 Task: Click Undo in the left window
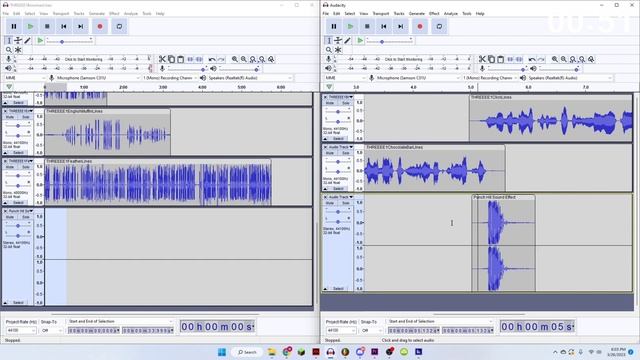pyautogui.click(x=212, y=59)
